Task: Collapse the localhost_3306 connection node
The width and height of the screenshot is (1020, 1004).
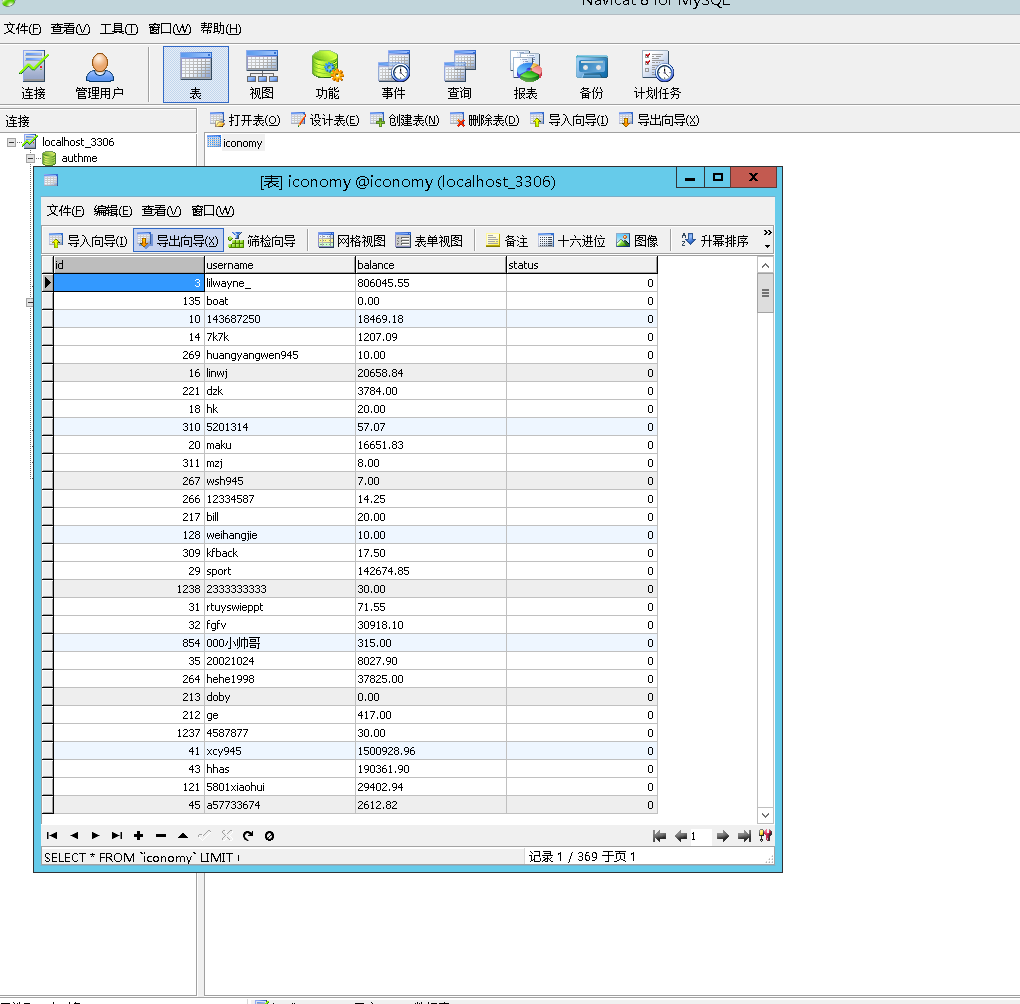Action: tap(11, 142)
